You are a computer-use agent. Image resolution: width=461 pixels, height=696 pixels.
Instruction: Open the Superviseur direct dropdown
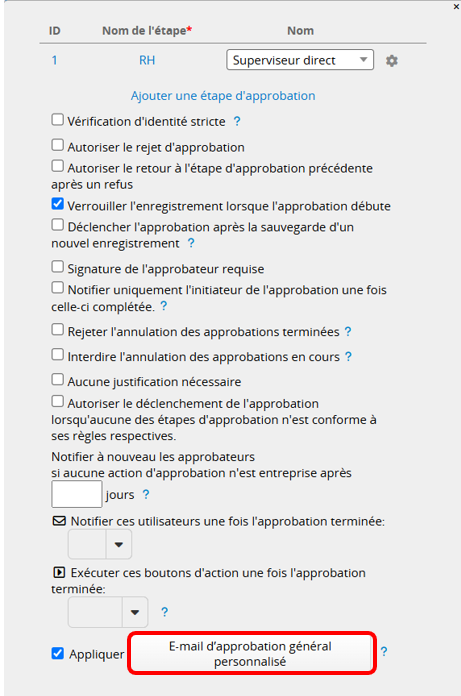[300, 60]
